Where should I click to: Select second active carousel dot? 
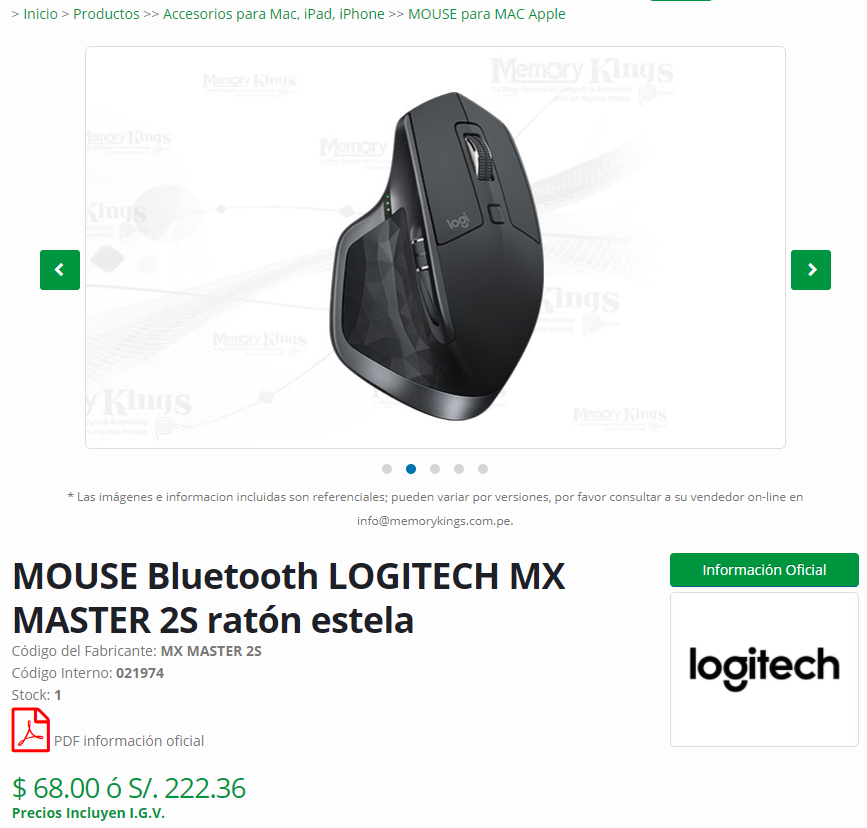point(411,469)
